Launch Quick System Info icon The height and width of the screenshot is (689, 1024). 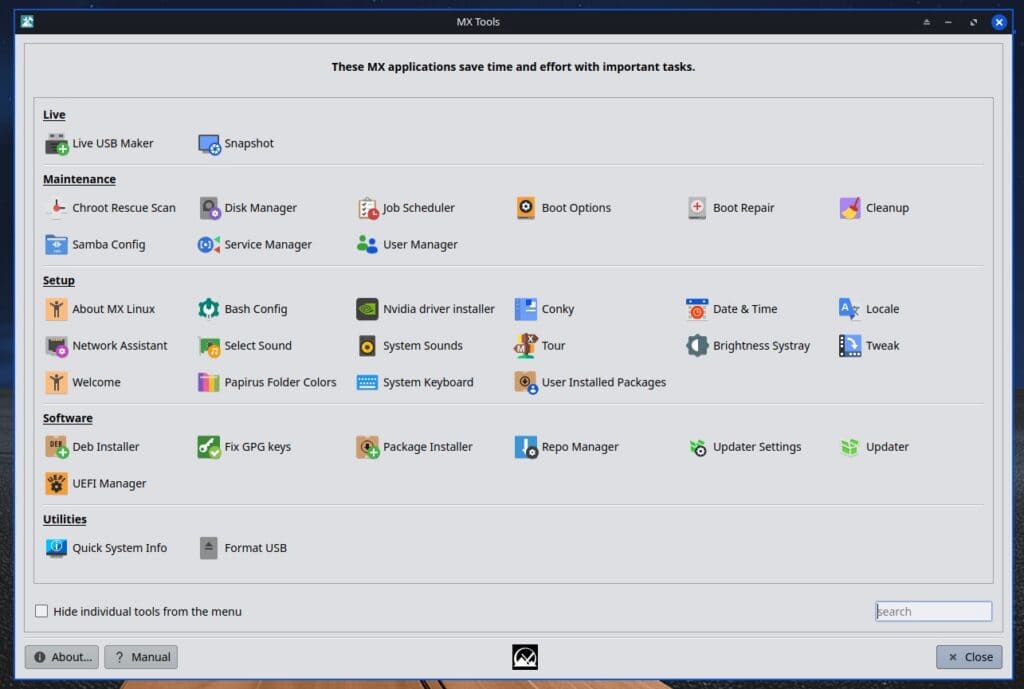[57, 548]
